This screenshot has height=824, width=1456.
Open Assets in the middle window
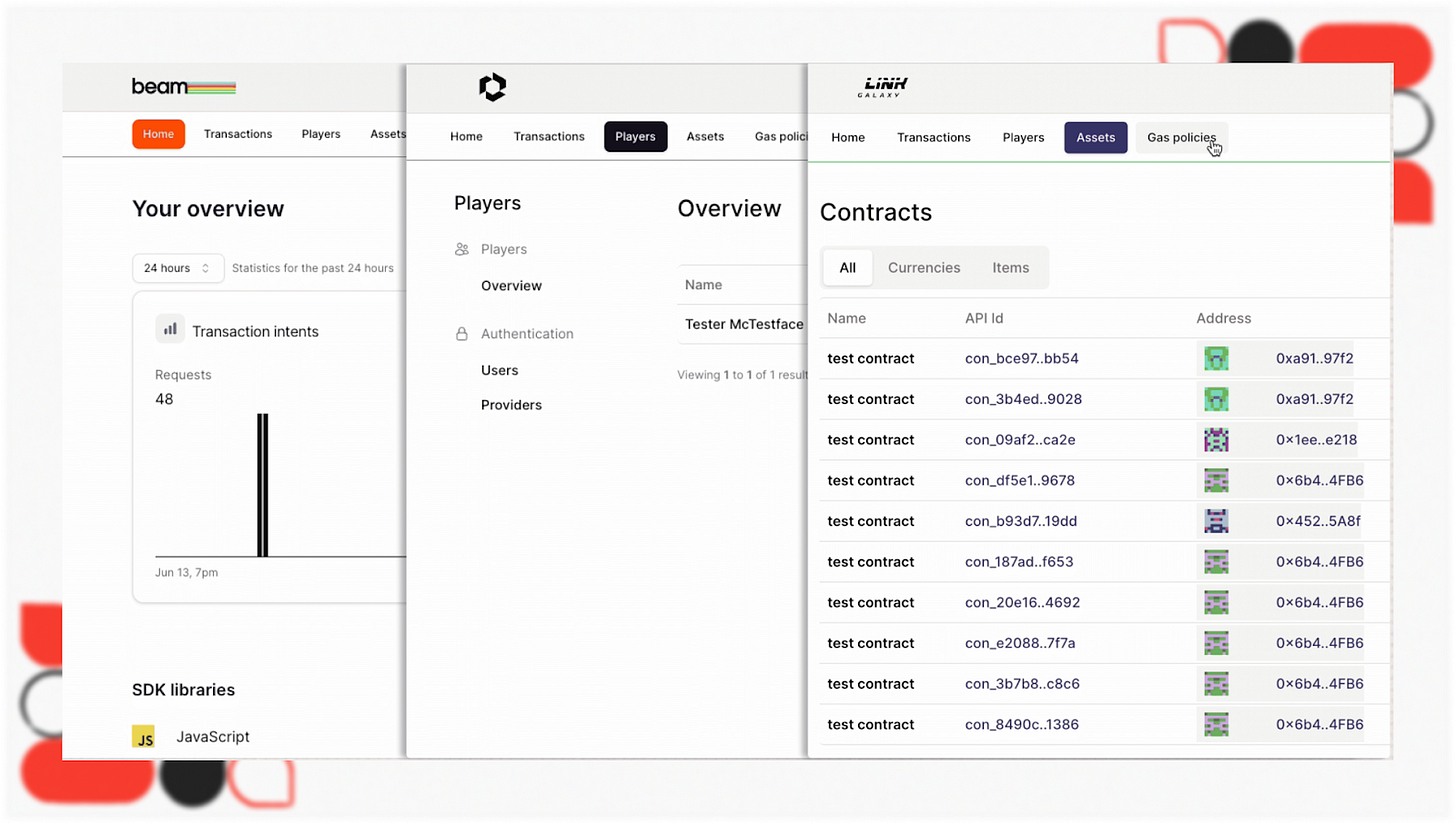coord(705,137)
